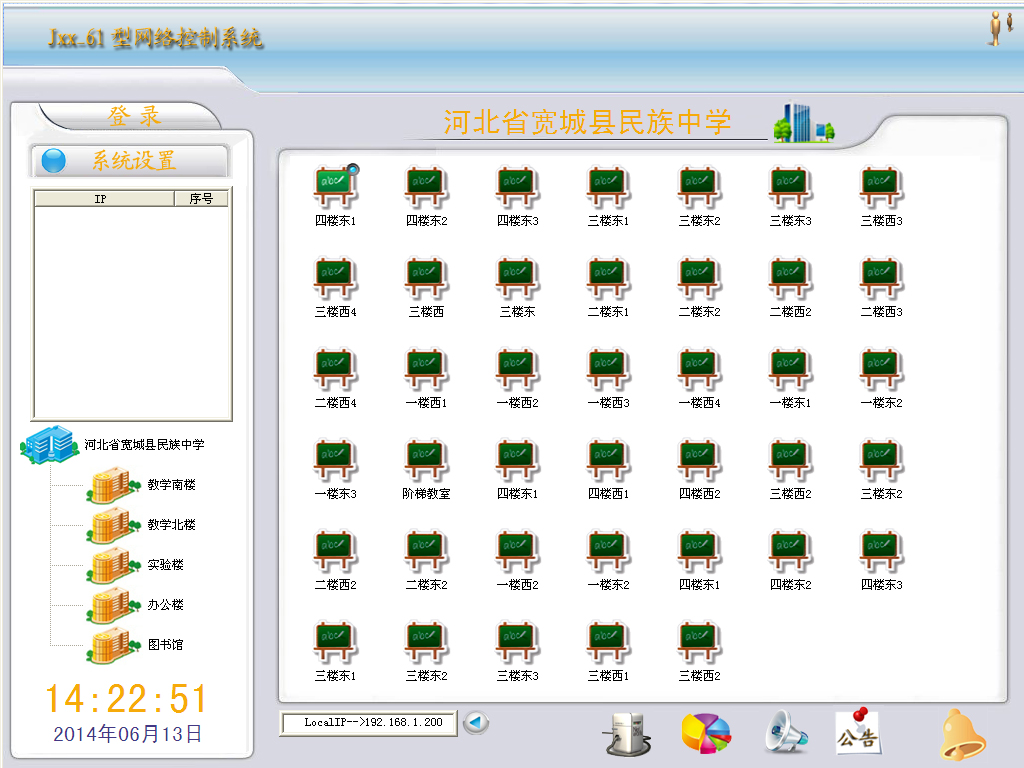Open the pie chart statistics icon

(x=705, y=733)
